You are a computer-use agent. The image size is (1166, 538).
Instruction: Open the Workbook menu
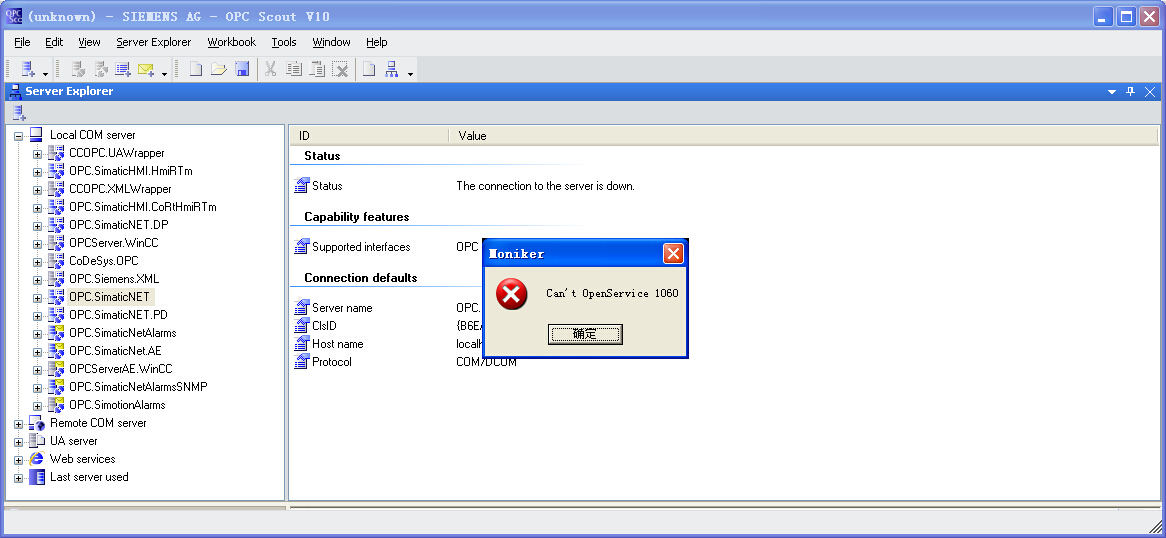[x=231, y=42]
